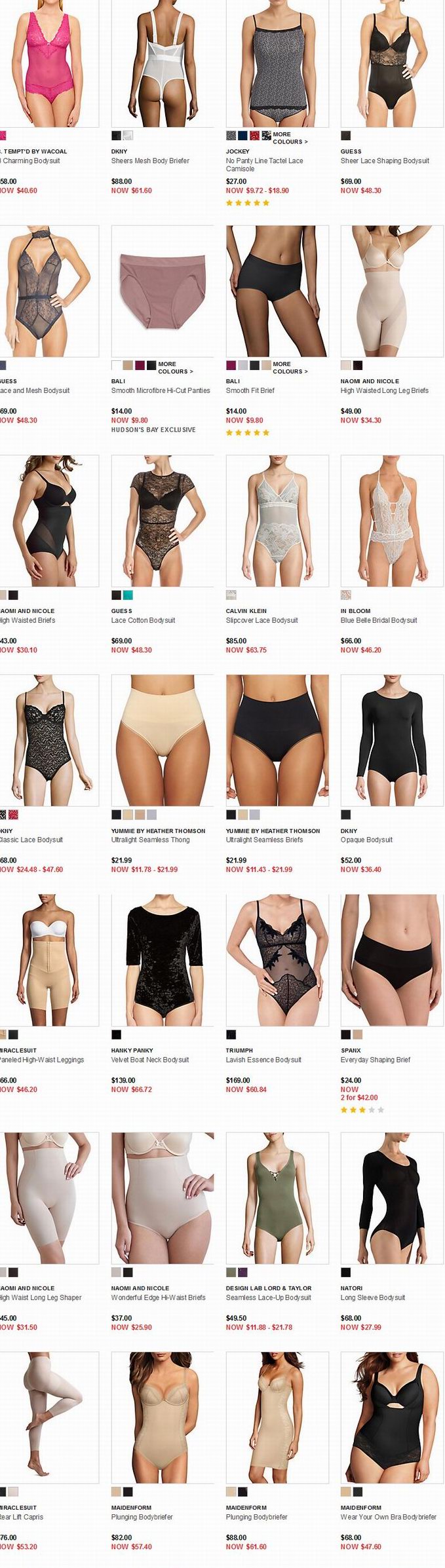445x1568 pixels.
Task: Pick the black swatch on the Hanky Panky velvet bodysuit
Action: click(x=116, y=1034)
